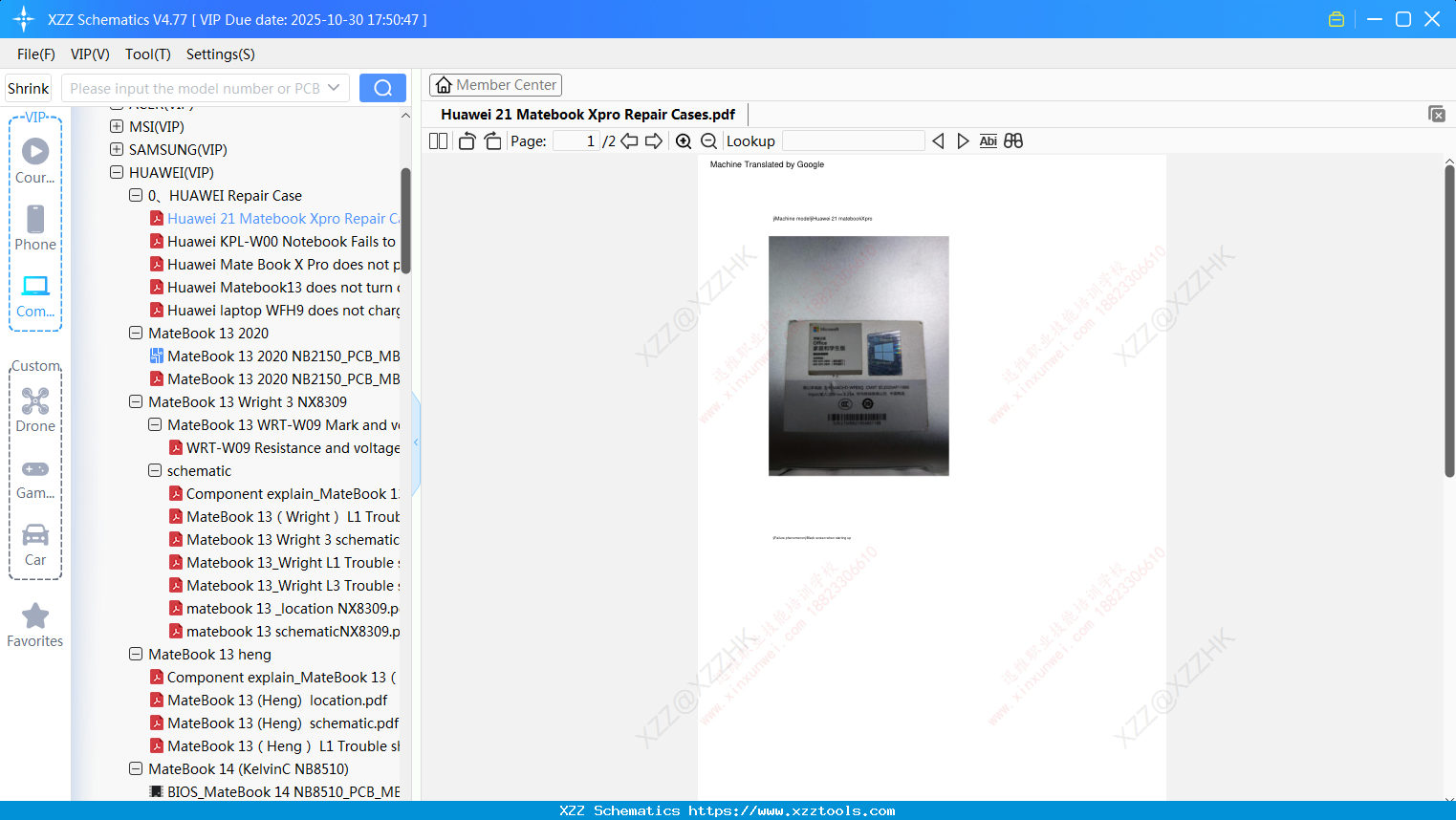Open Huawei Matebook13 does not turn on file

[275, 288]
